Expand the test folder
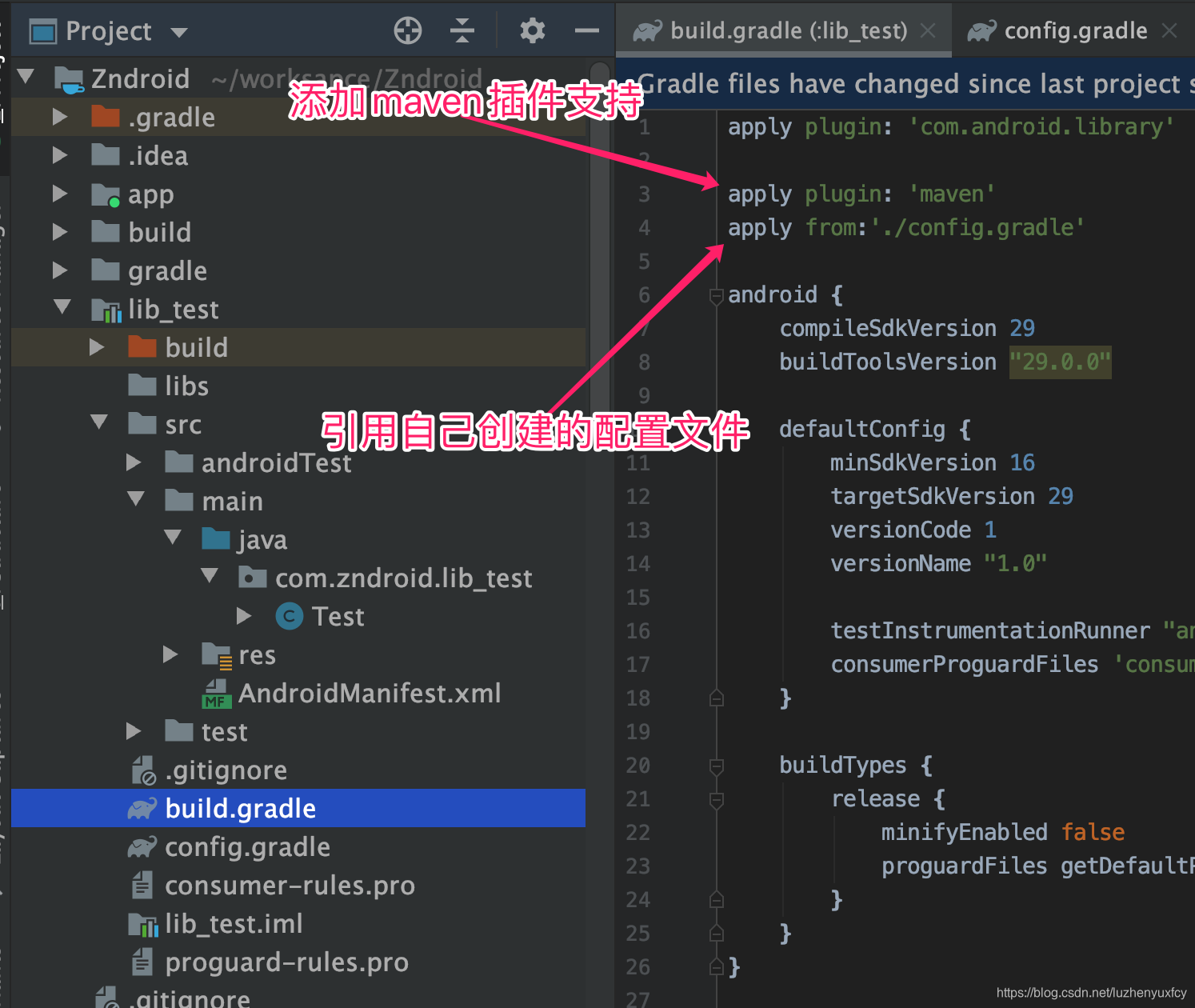 point(134,731)
